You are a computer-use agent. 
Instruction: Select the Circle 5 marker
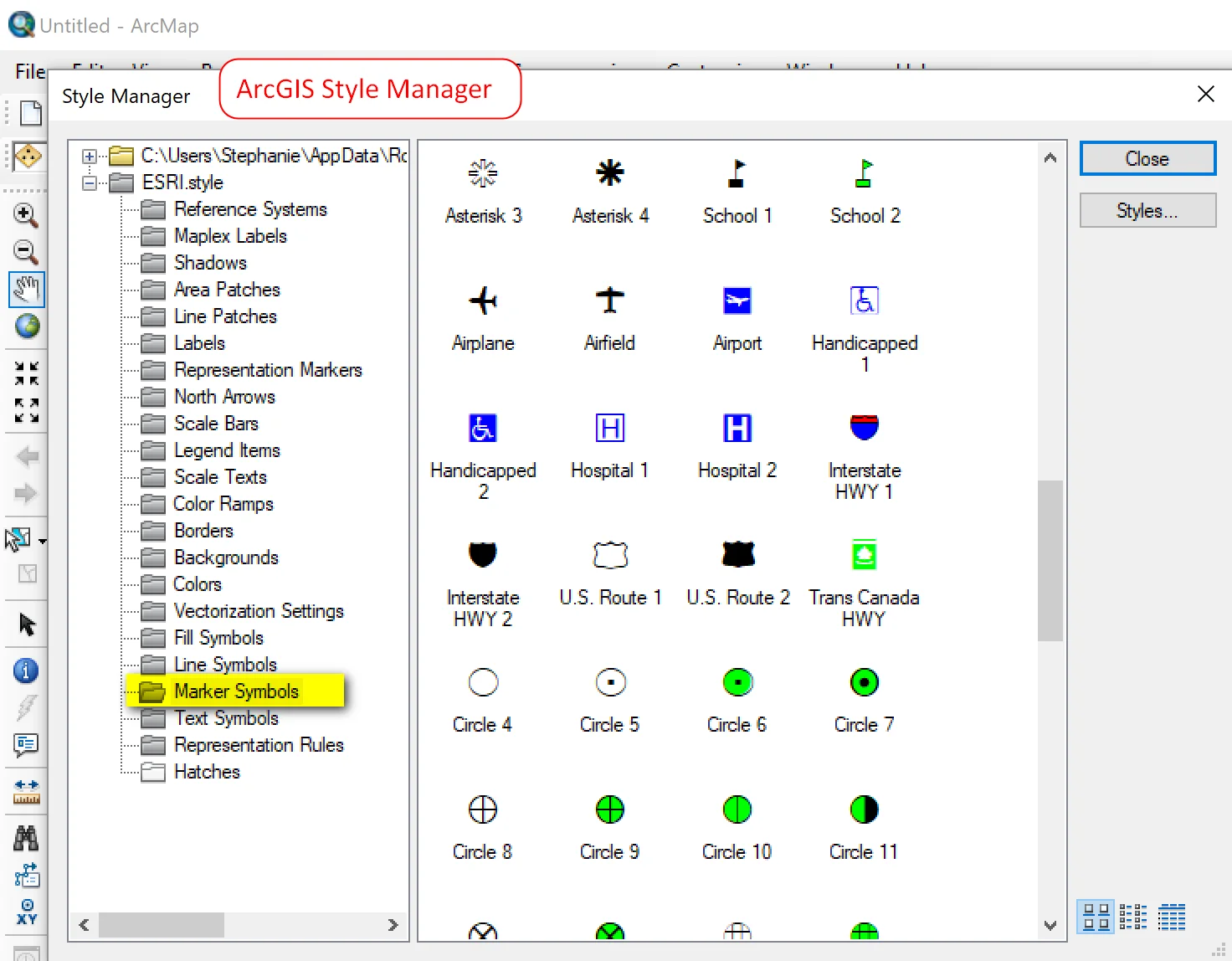[x=610, y=682]
